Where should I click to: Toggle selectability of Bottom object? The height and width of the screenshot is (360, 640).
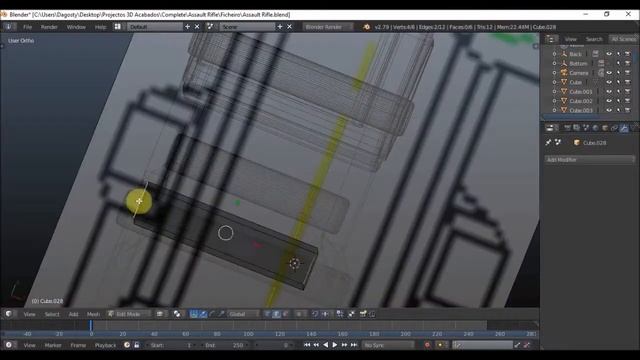click(618, 64)
